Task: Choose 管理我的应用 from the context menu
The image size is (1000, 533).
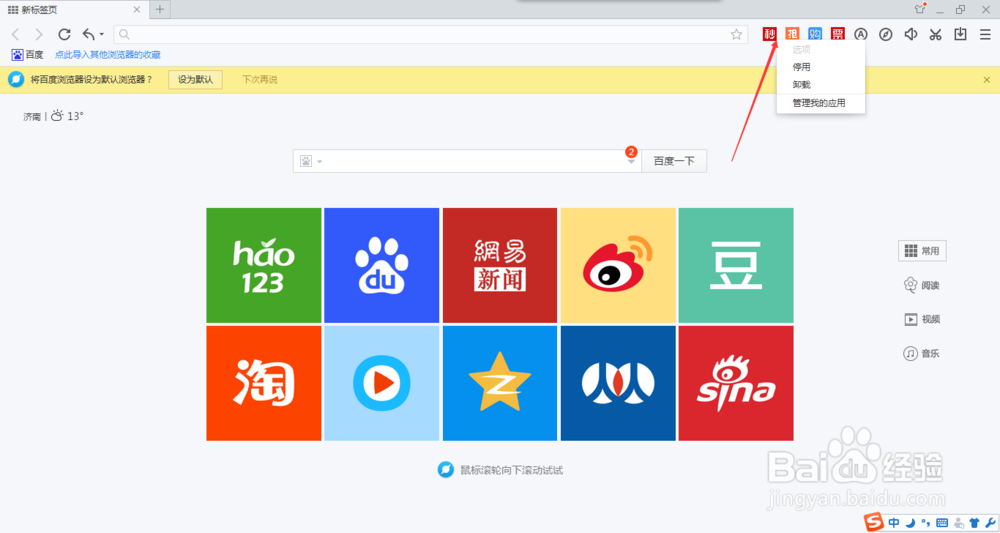Action: coord(821,103)
